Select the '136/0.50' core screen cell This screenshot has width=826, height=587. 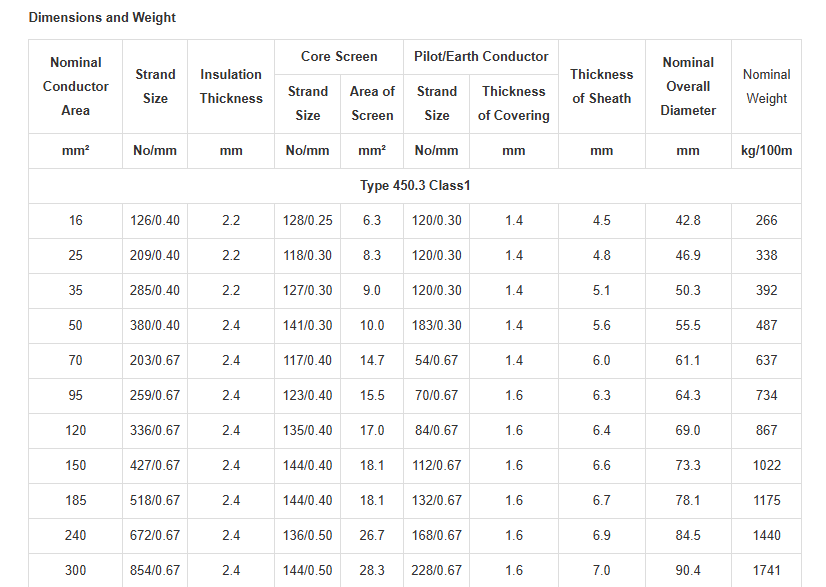click(x=308, y=535)
